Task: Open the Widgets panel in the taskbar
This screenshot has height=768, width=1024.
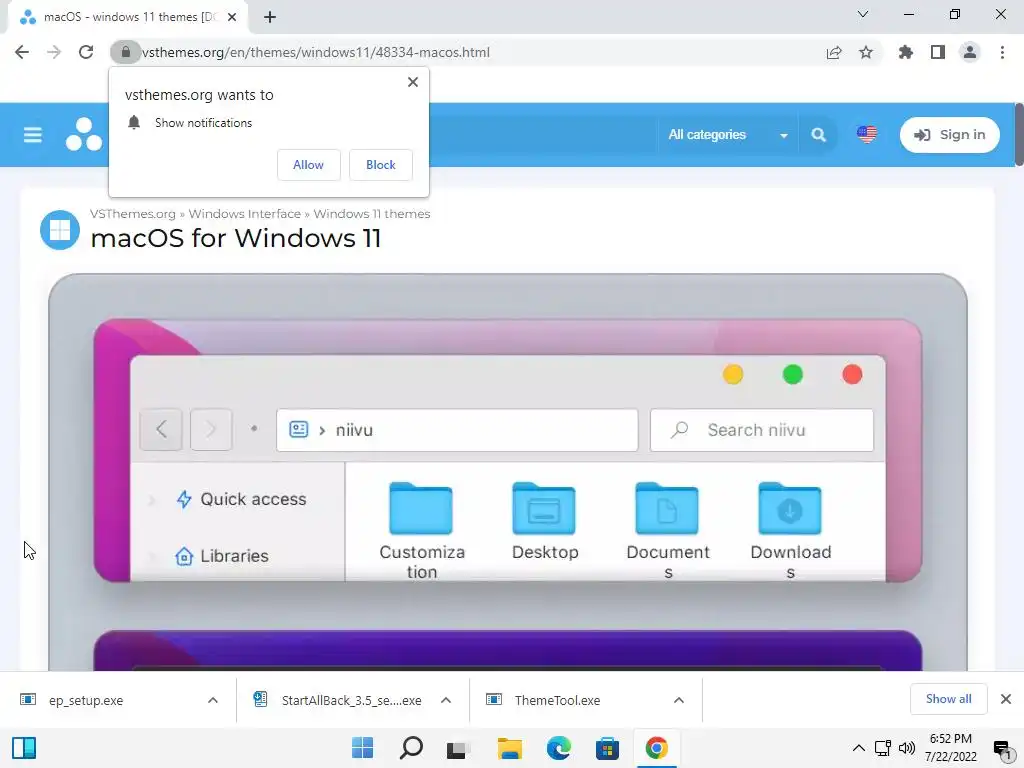Action: coord(24,748)
